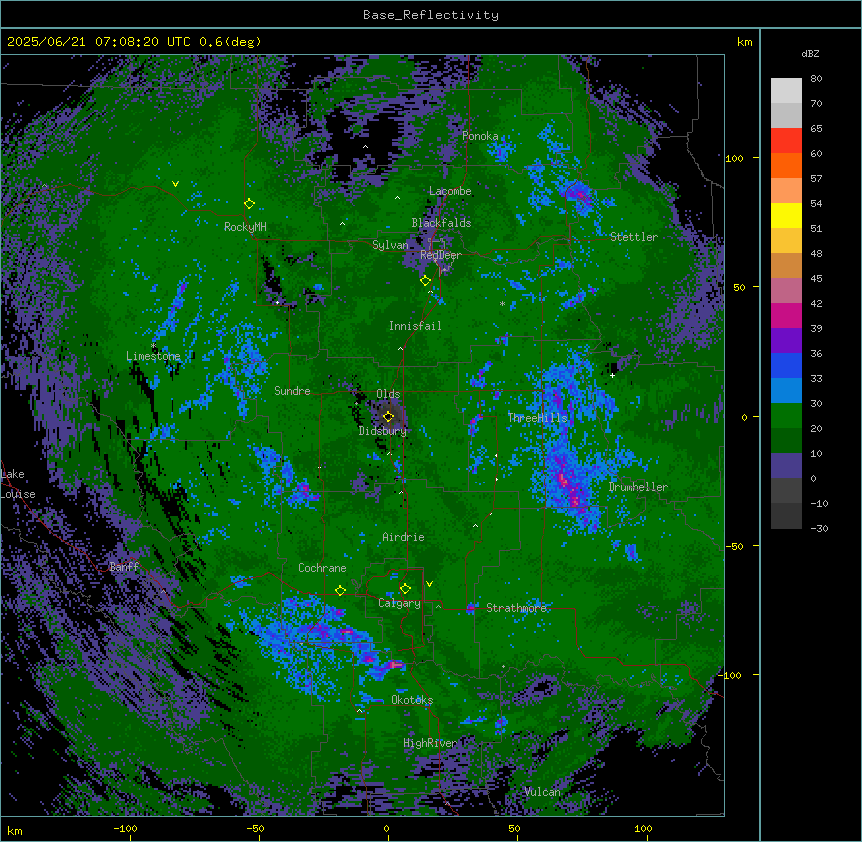Click the Base_Reflectivity title text

[431, 15]
